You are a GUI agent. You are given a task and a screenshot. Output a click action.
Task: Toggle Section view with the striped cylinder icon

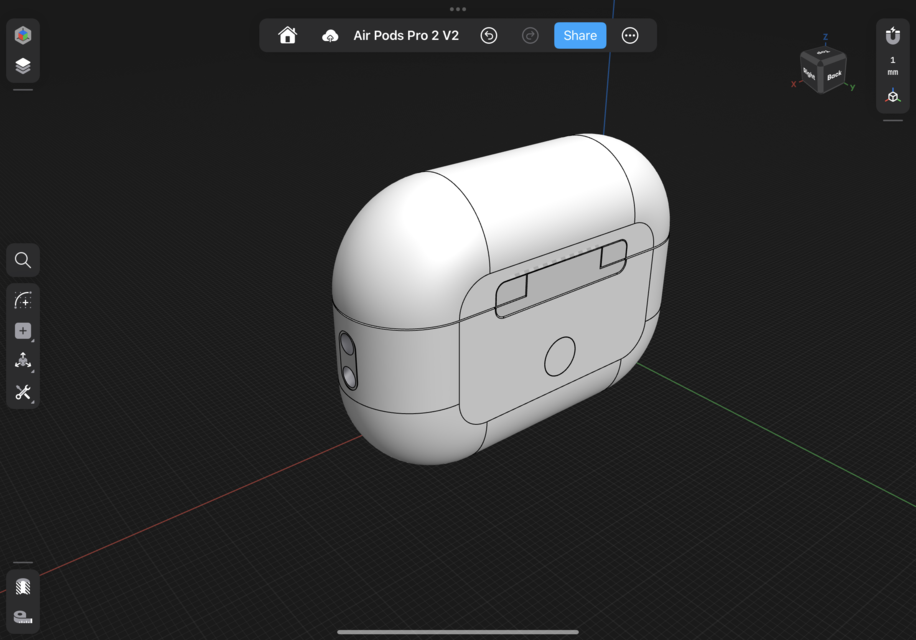pos(22,587)
